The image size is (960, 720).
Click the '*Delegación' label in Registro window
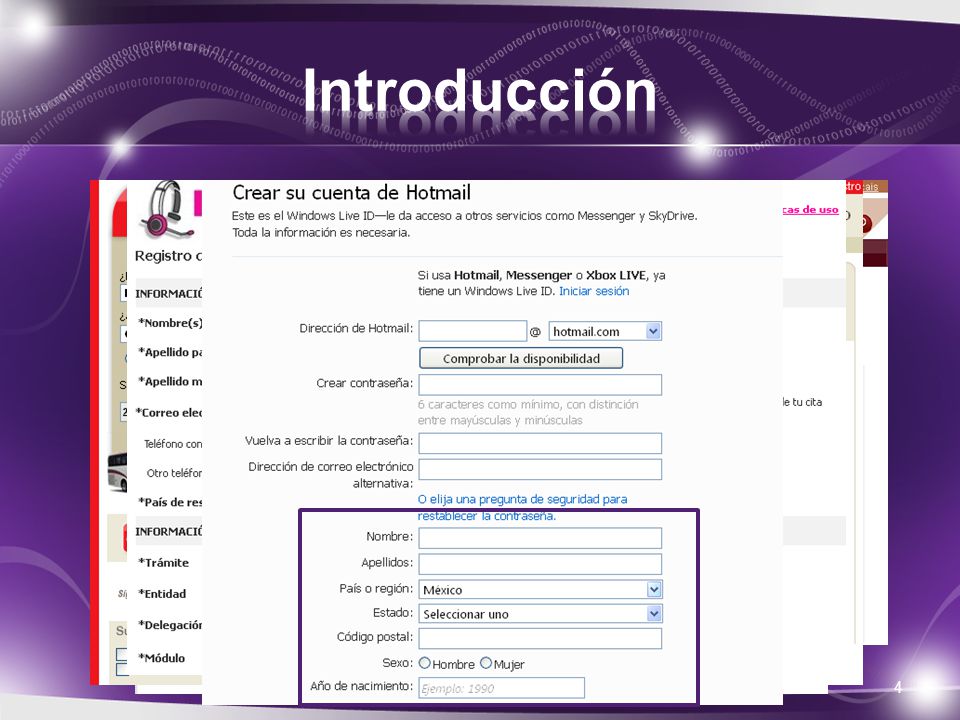170,625
